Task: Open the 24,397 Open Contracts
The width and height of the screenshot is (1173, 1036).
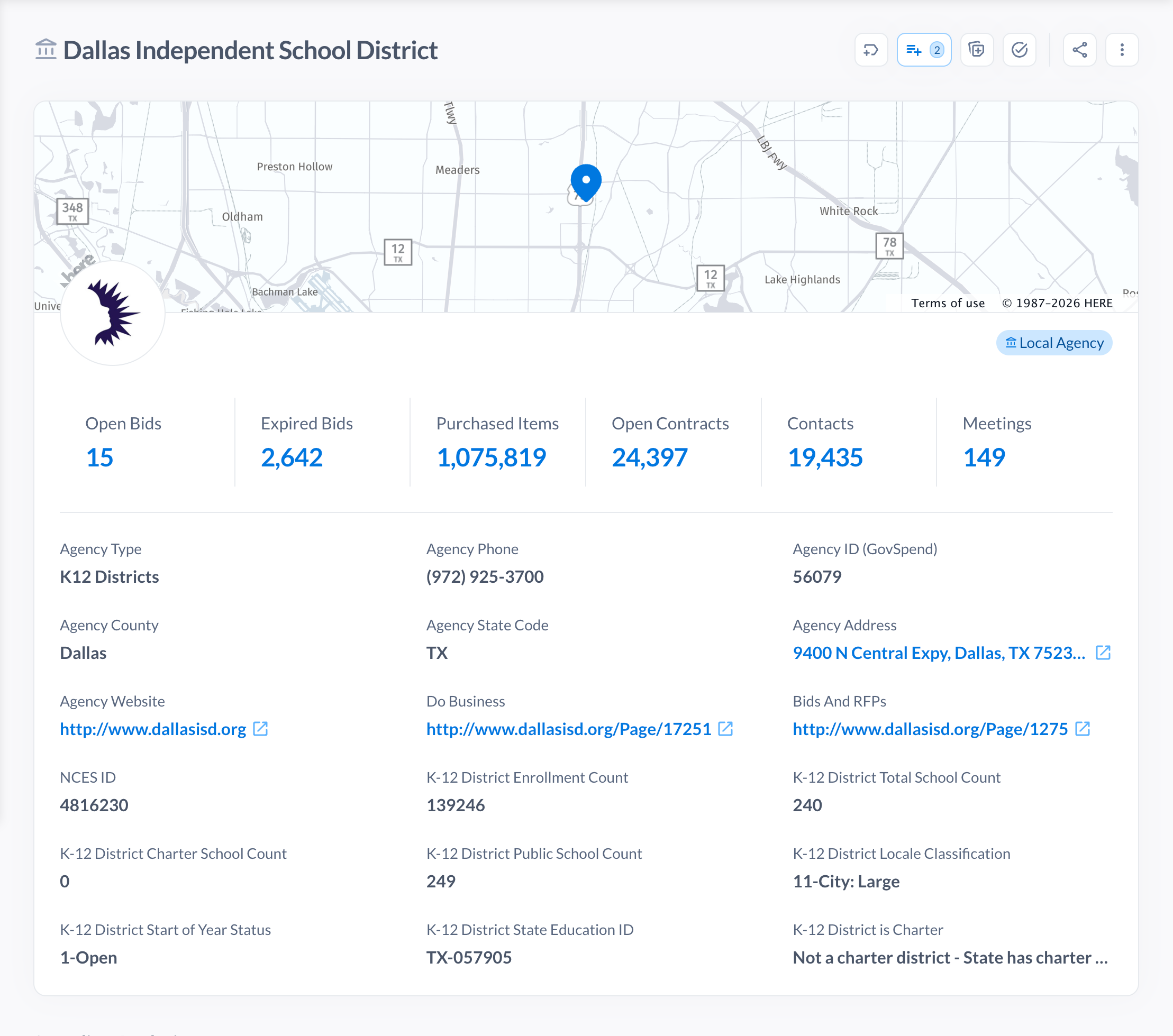Action: (x=649, y=457)
